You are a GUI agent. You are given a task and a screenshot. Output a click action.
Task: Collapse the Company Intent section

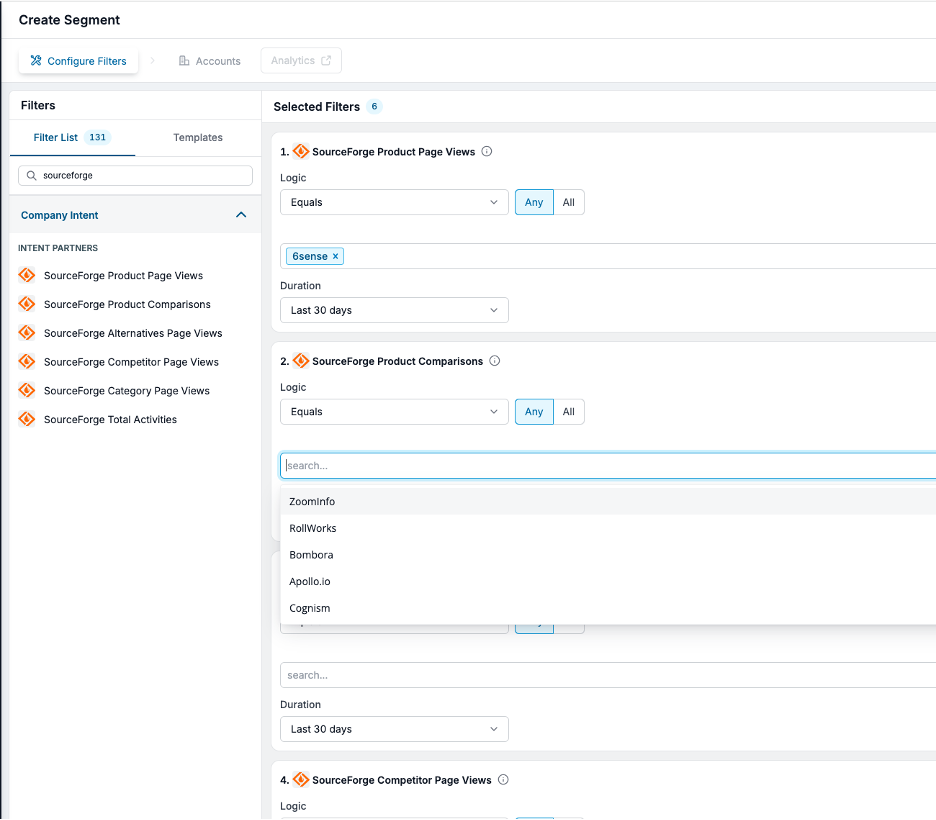tap(241, 215)
